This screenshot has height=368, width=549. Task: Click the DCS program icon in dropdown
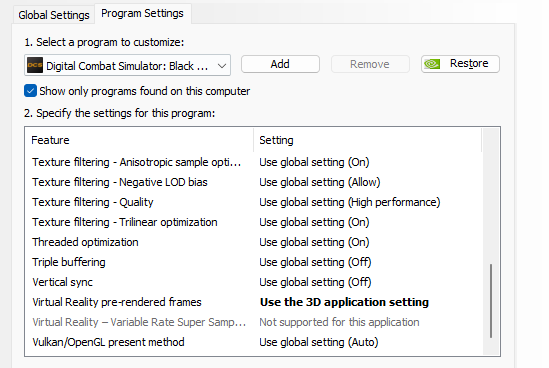click(x=35, y=65)
